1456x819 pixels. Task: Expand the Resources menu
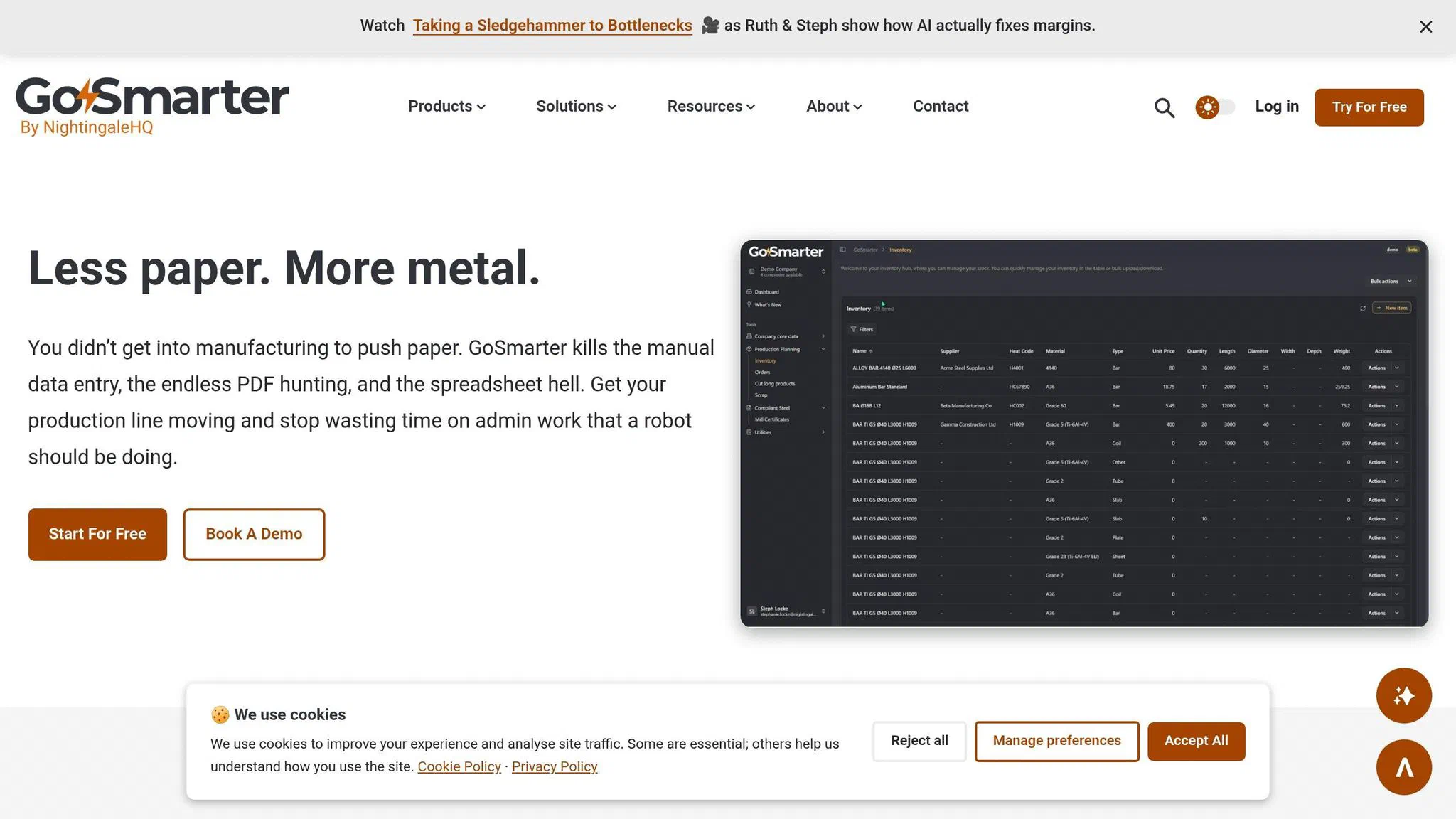click(x=711, y=106)
